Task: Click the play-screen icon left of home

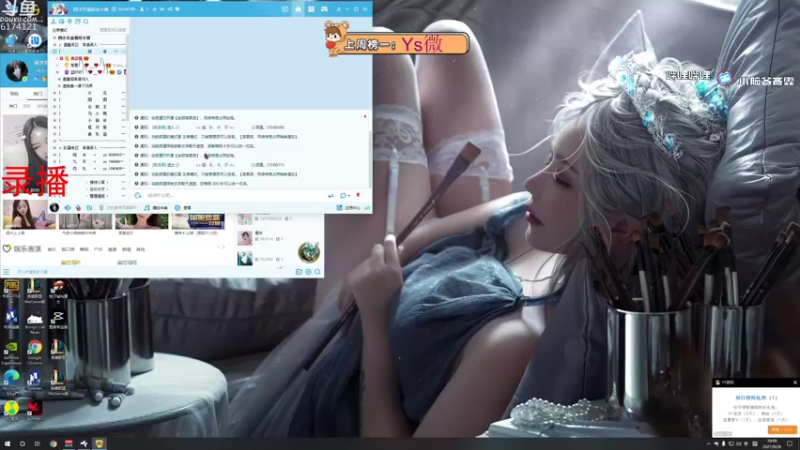Action: [285, 9]
